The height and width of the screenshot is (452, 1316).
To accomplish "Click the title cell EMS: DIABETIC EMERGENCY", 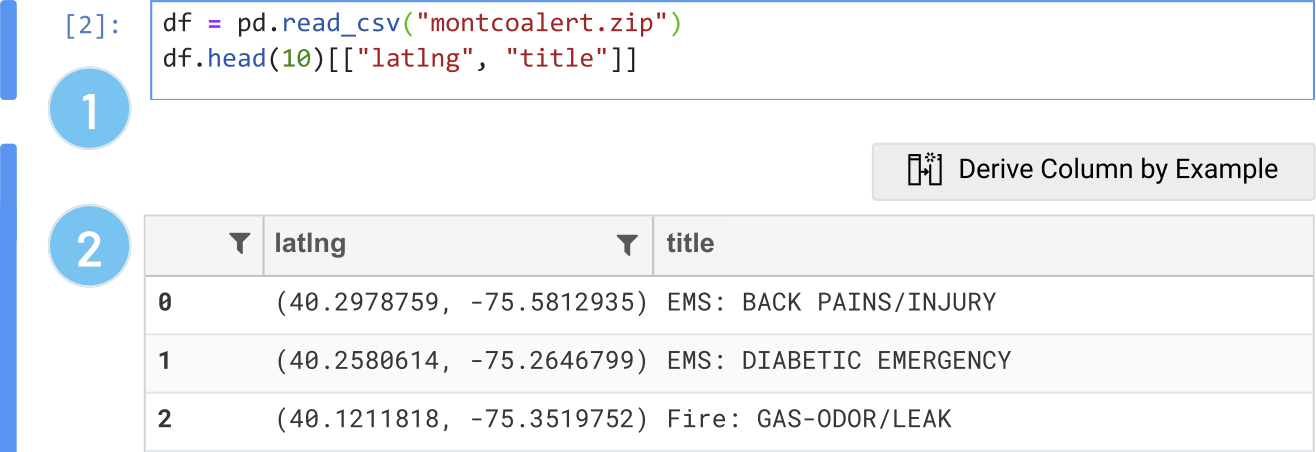I will (839, 360).
